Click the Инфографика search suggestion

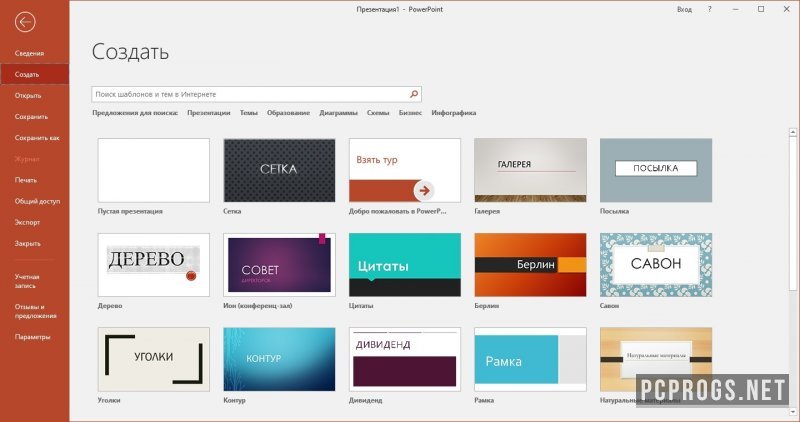[454, 113]
